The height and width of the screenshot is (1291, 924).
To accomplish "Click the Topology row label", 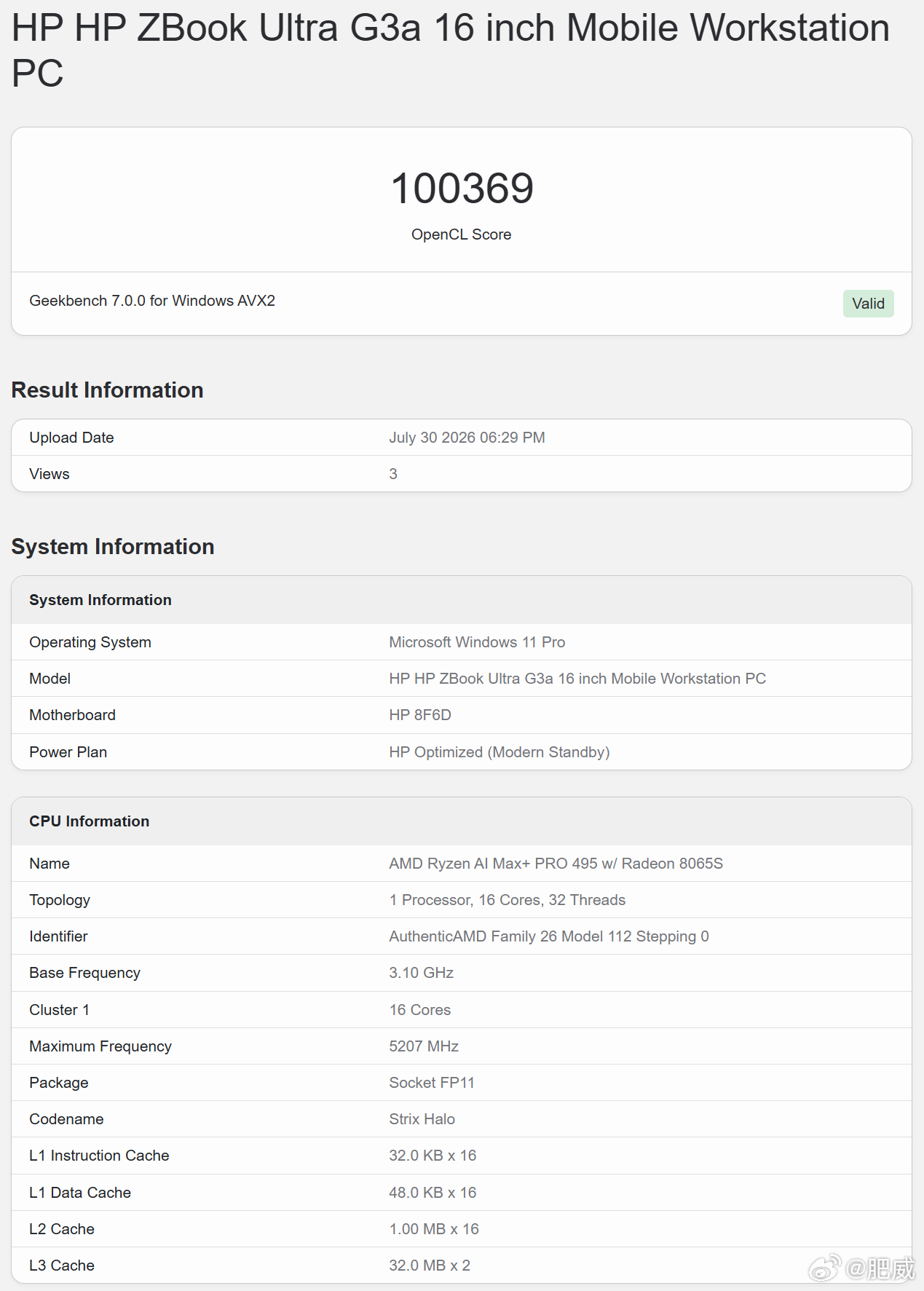I will coord(60,900).
